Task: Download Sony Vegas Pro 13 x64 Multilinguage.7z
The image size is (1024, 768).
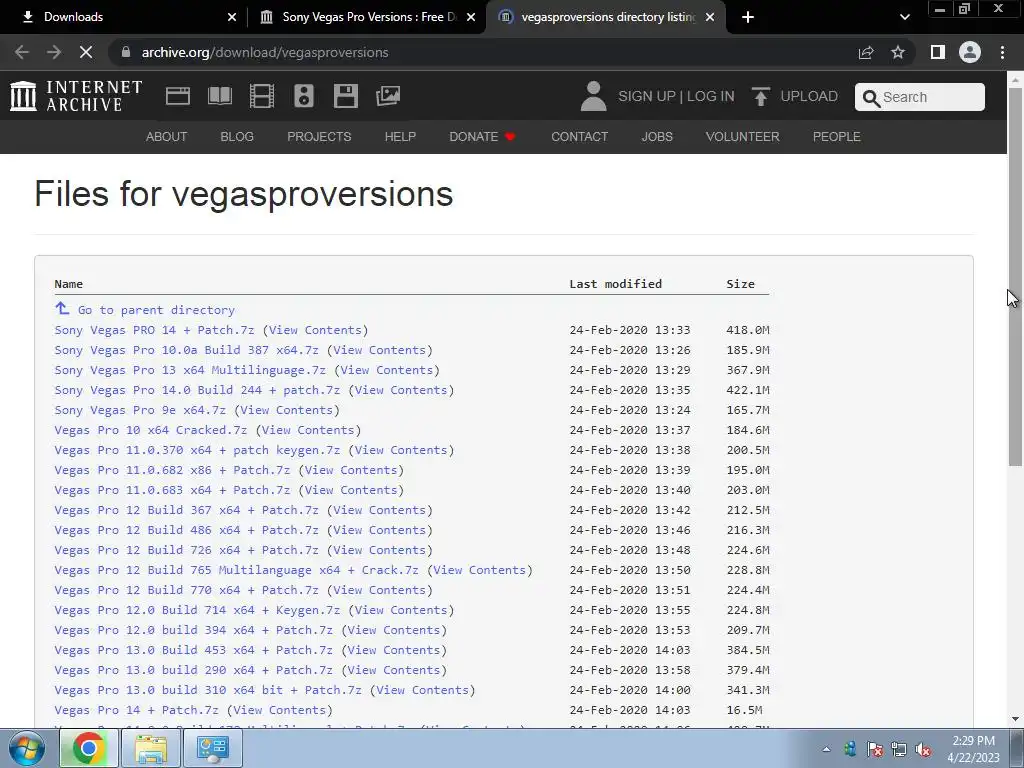Action: (x=190, y=370)
